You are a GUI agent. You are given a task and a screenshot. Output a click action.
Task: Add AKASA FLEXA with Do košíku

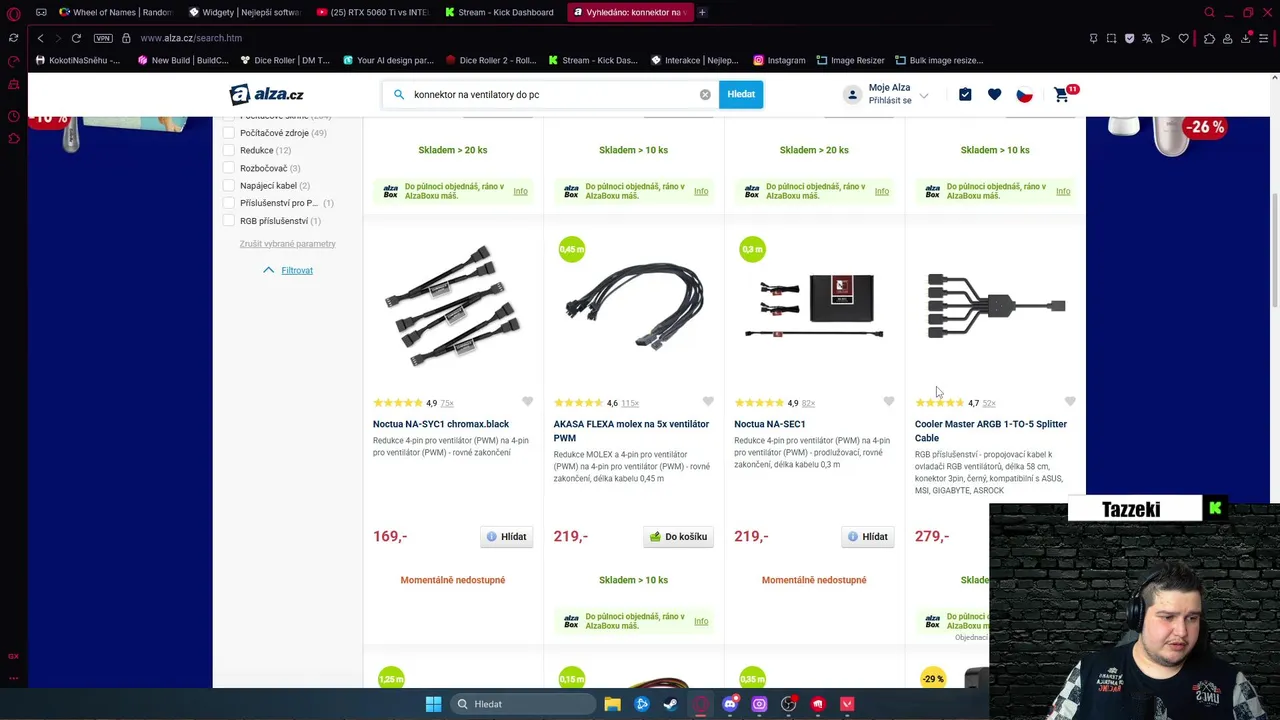[678, 537]
